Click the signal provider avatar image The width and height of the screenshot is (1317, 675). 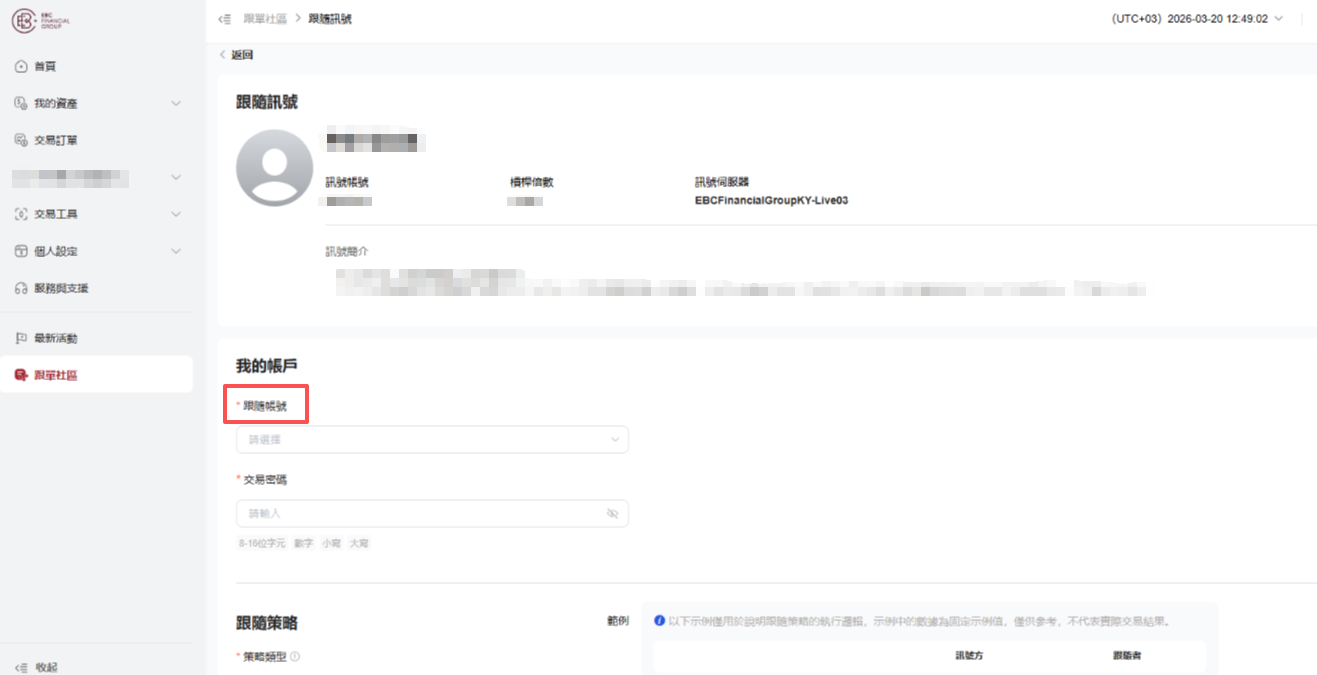coord(274,168)
